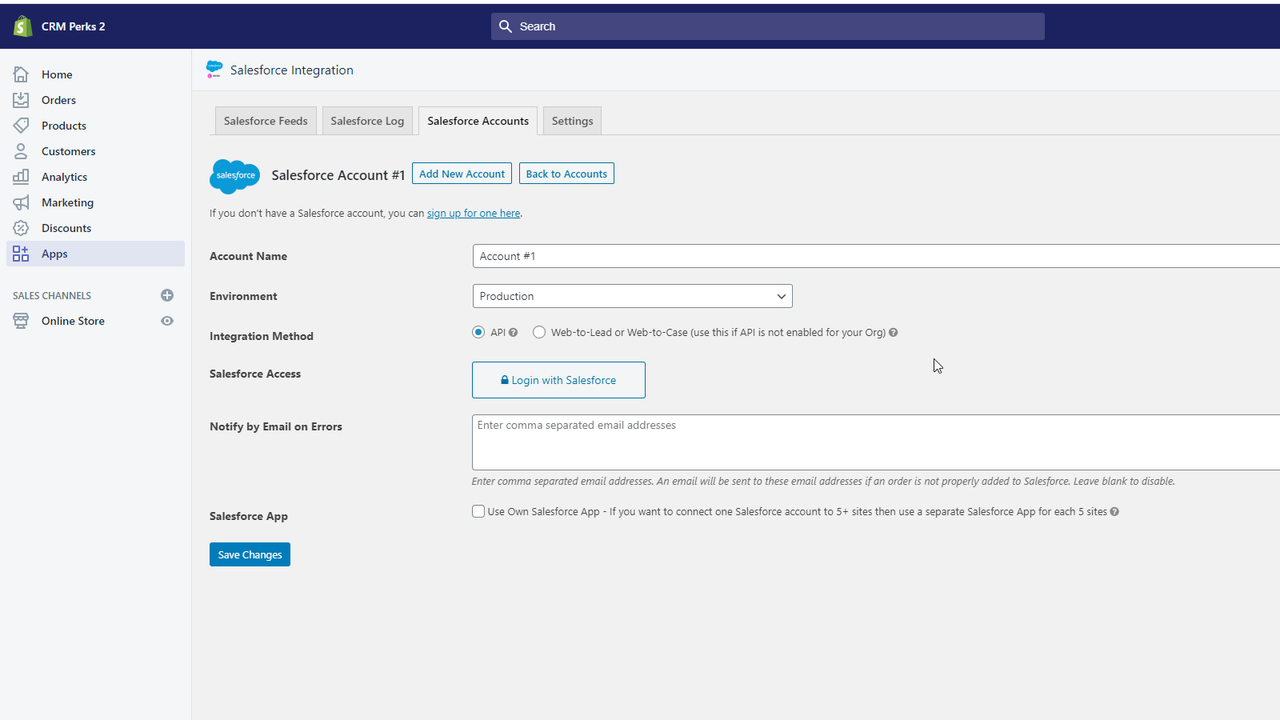Select the Marketing megaphone icon

point(20,202)
